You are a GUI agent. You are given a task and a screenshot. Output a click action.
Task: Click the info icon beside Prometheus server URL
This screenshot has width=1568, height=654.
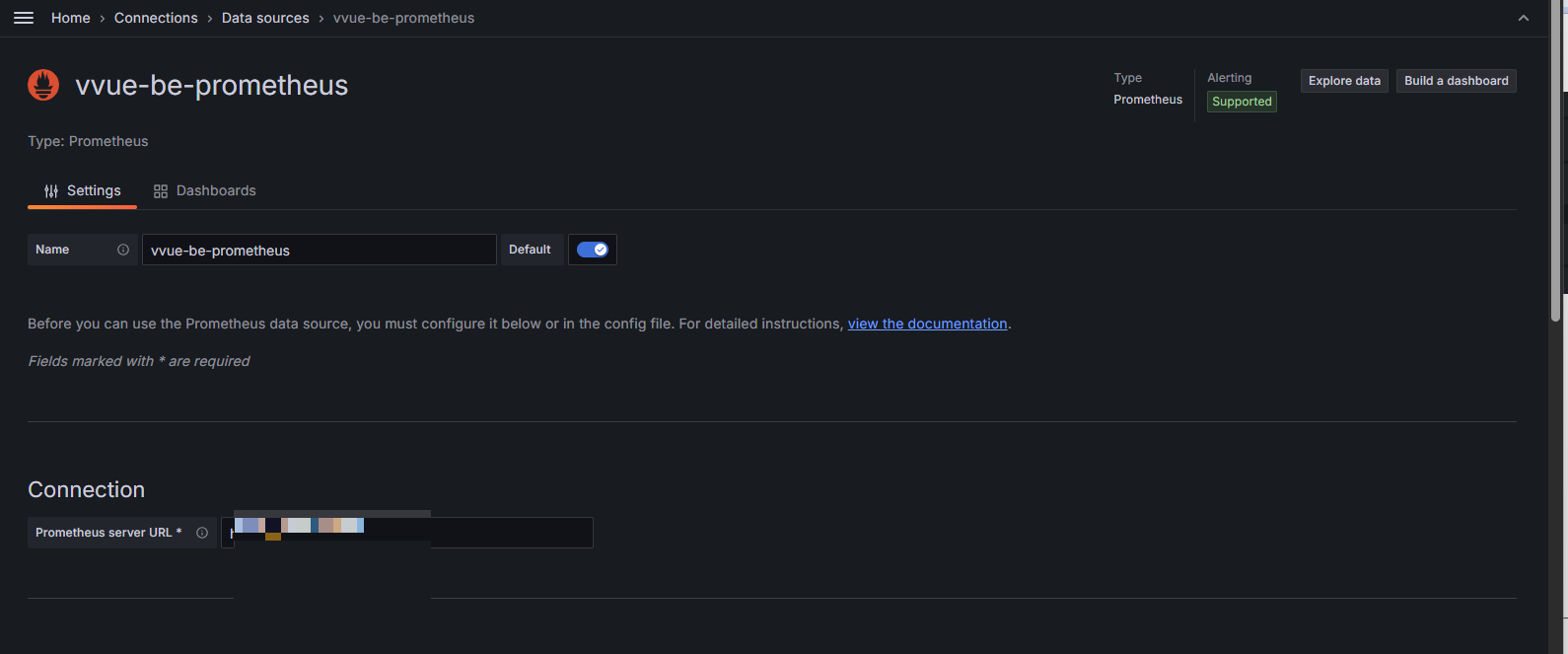202,533
